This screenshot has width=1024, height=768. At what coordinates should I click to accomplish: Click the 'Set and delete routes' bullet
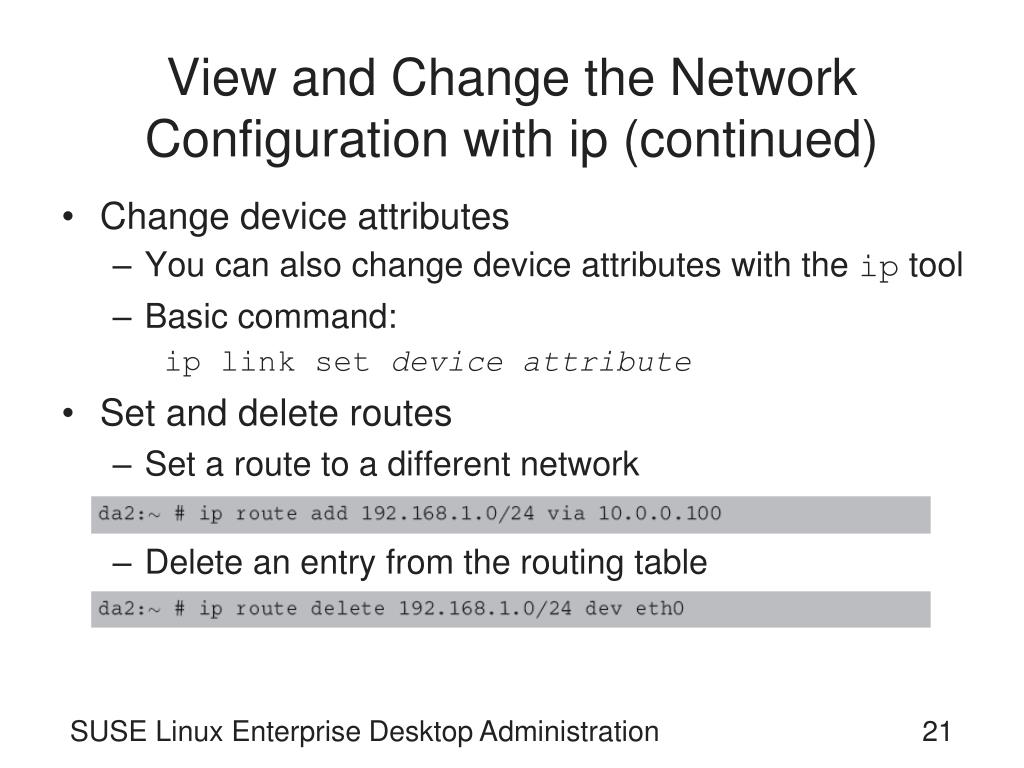276,413
